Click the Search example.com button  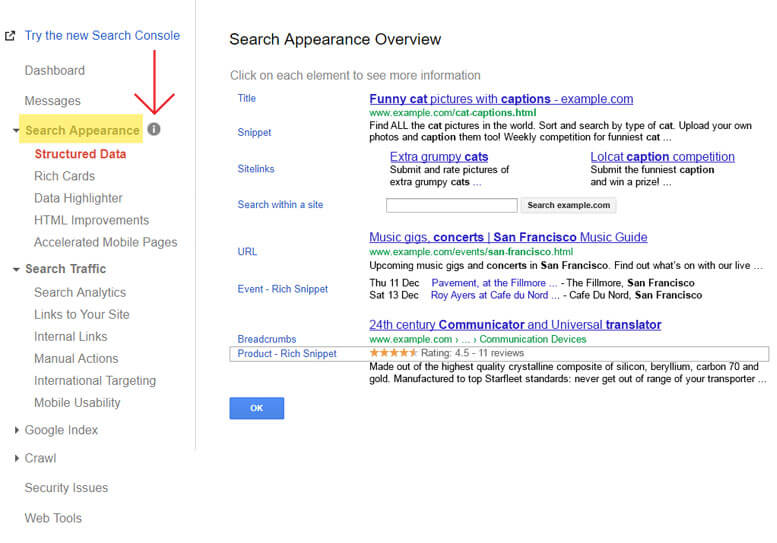pyautogui.click(x=568, y=205)
